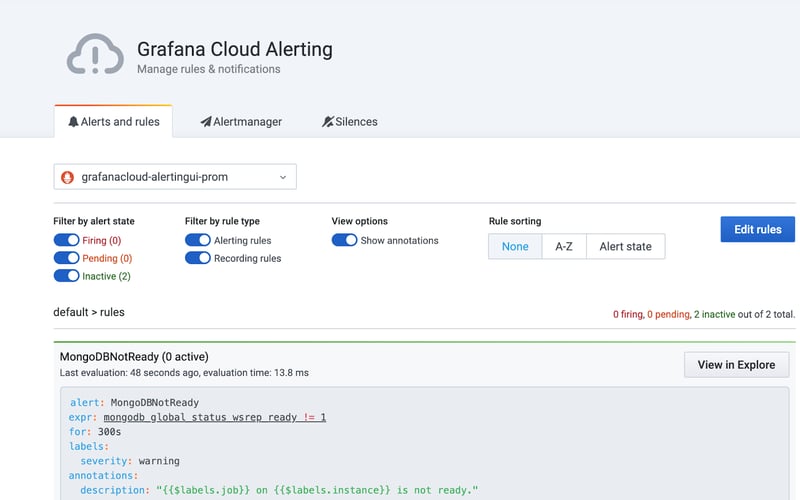Sort rules A-Z
This screenshot has width=800, height=500.
(x=564, y=246)
